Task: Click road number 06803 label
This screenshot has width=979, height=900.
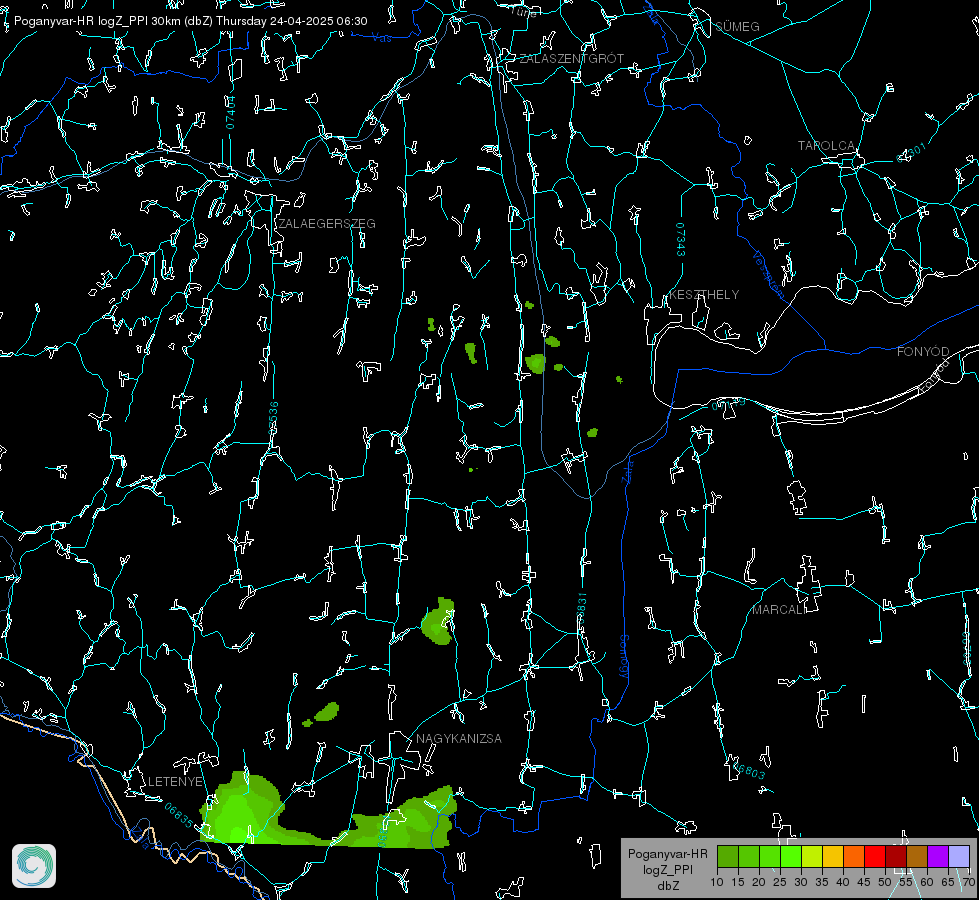Action: [x=747, y=768]
